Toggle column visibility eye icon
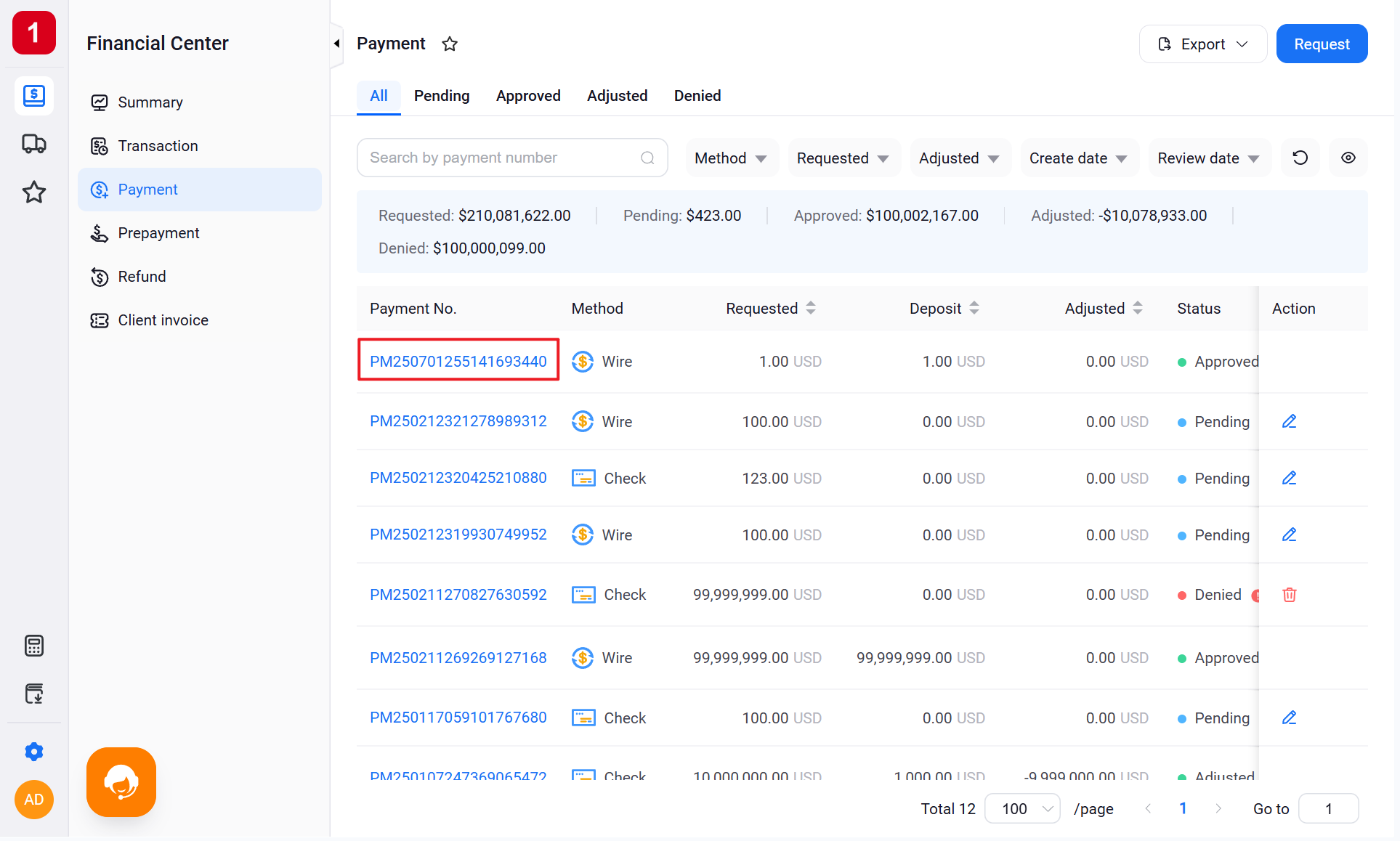This screenshot has height=841, width=1400. (1348, 158)
